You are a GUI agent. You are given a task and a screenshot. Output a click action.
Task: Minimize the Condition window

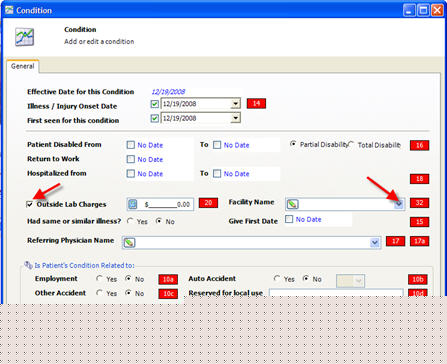coord(409,10)
